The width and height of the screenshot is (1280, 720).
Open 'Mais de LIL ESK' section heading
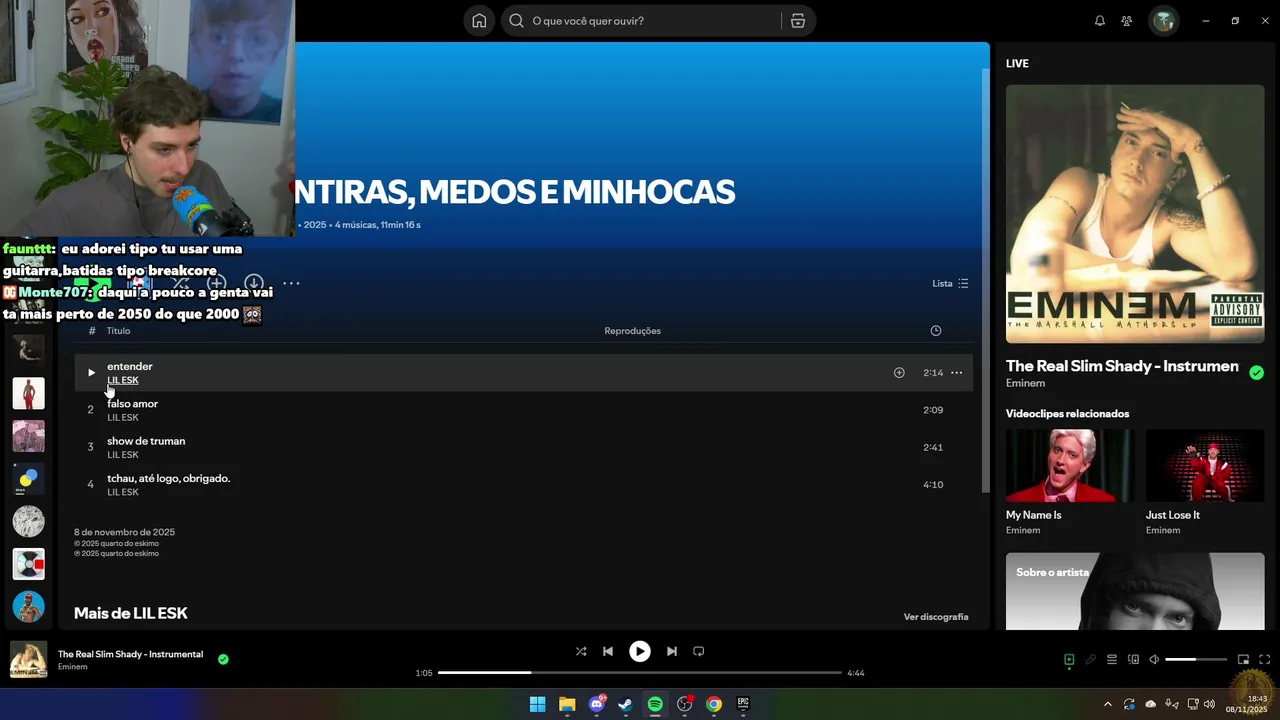click(x=131, y=613)
